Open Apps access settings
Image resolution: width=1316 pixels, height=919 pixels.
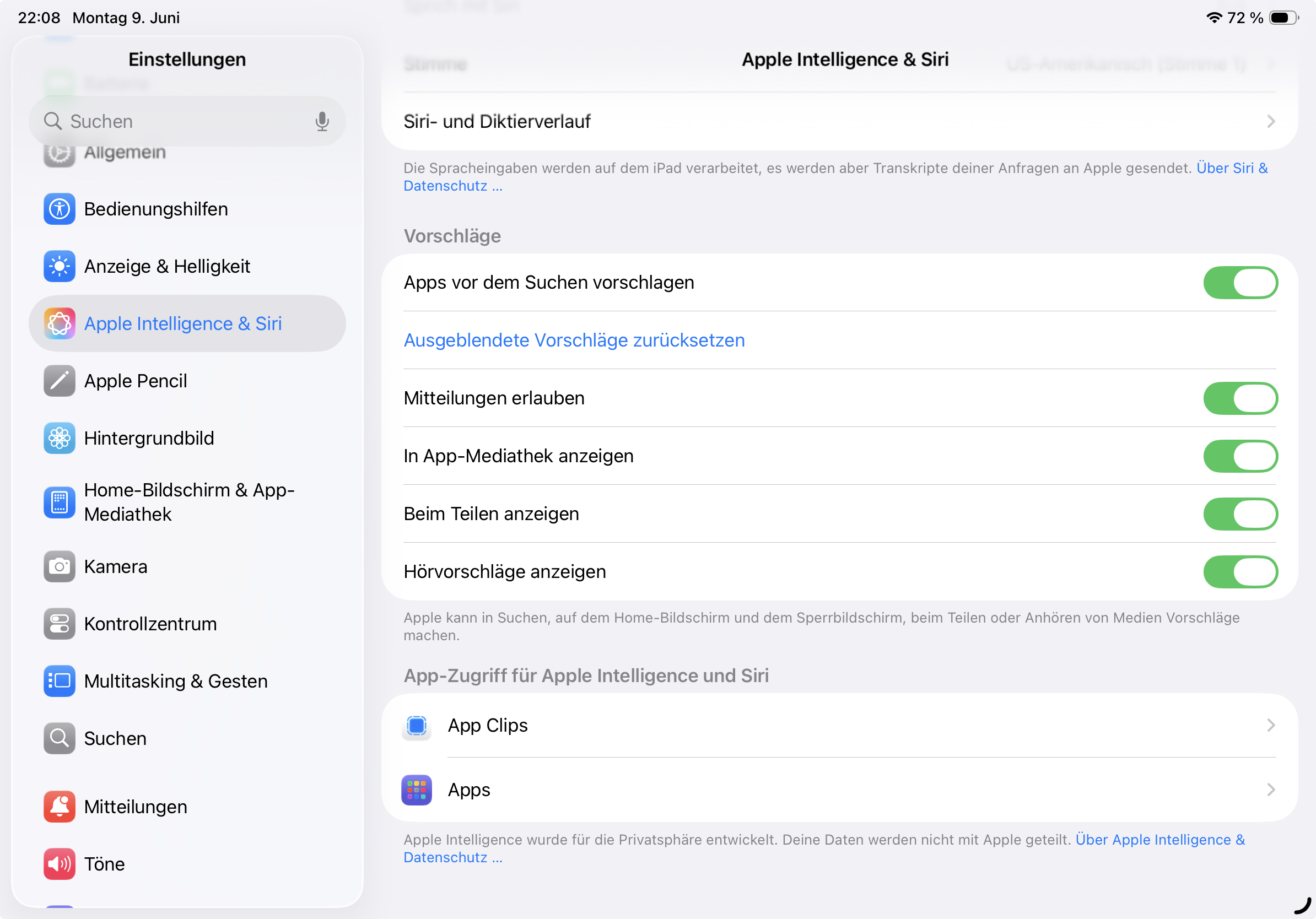pos(840,790)
